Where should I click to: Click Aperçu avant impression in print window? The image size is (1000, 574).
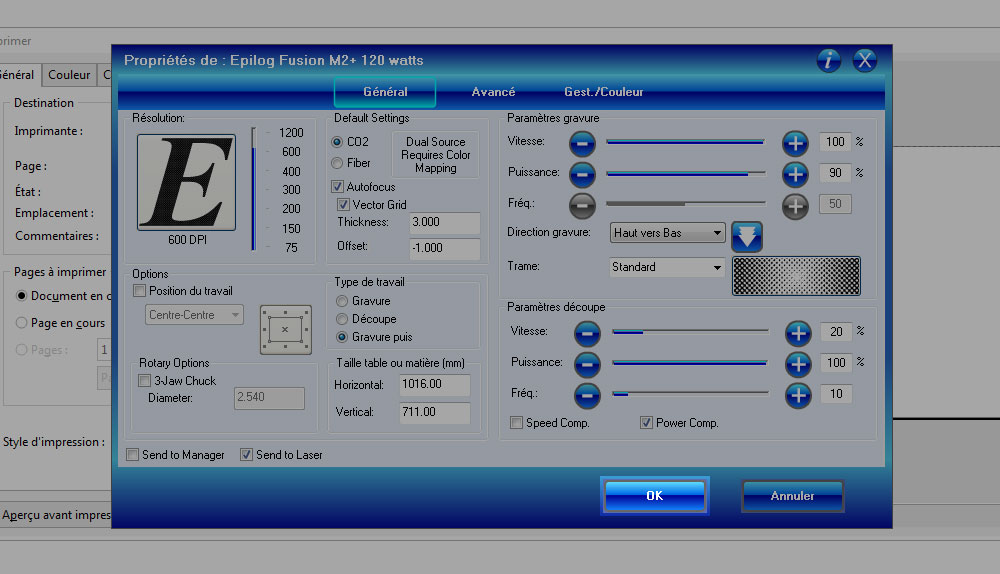click(x=55, y=515)
